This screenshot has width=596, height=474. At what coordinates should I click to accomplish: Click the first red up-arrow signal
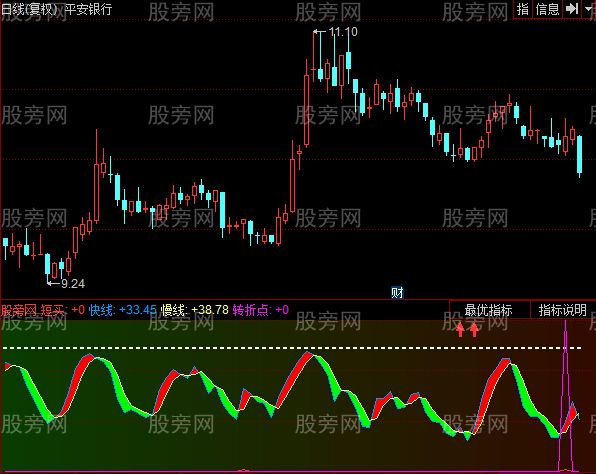tap(460, 330)
